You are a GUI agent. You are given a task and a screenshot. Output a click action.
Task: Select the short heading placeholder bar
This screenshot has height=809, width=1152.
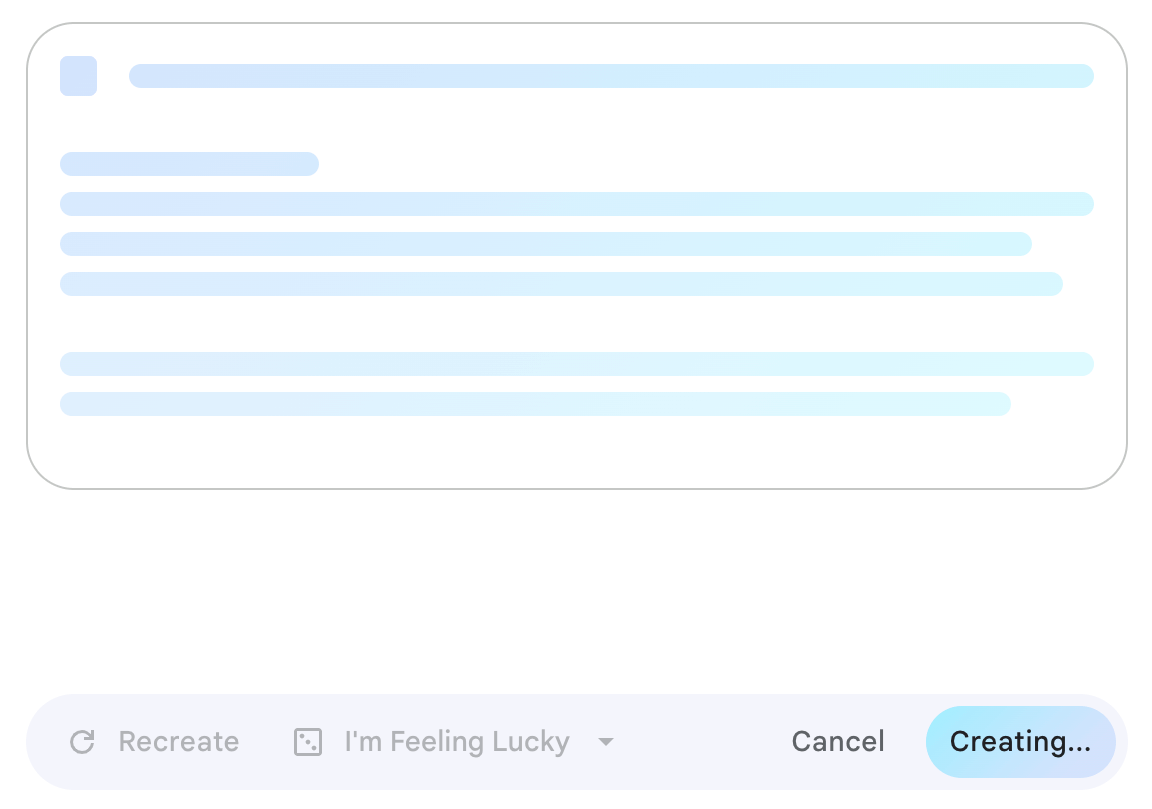pos(189,163)
